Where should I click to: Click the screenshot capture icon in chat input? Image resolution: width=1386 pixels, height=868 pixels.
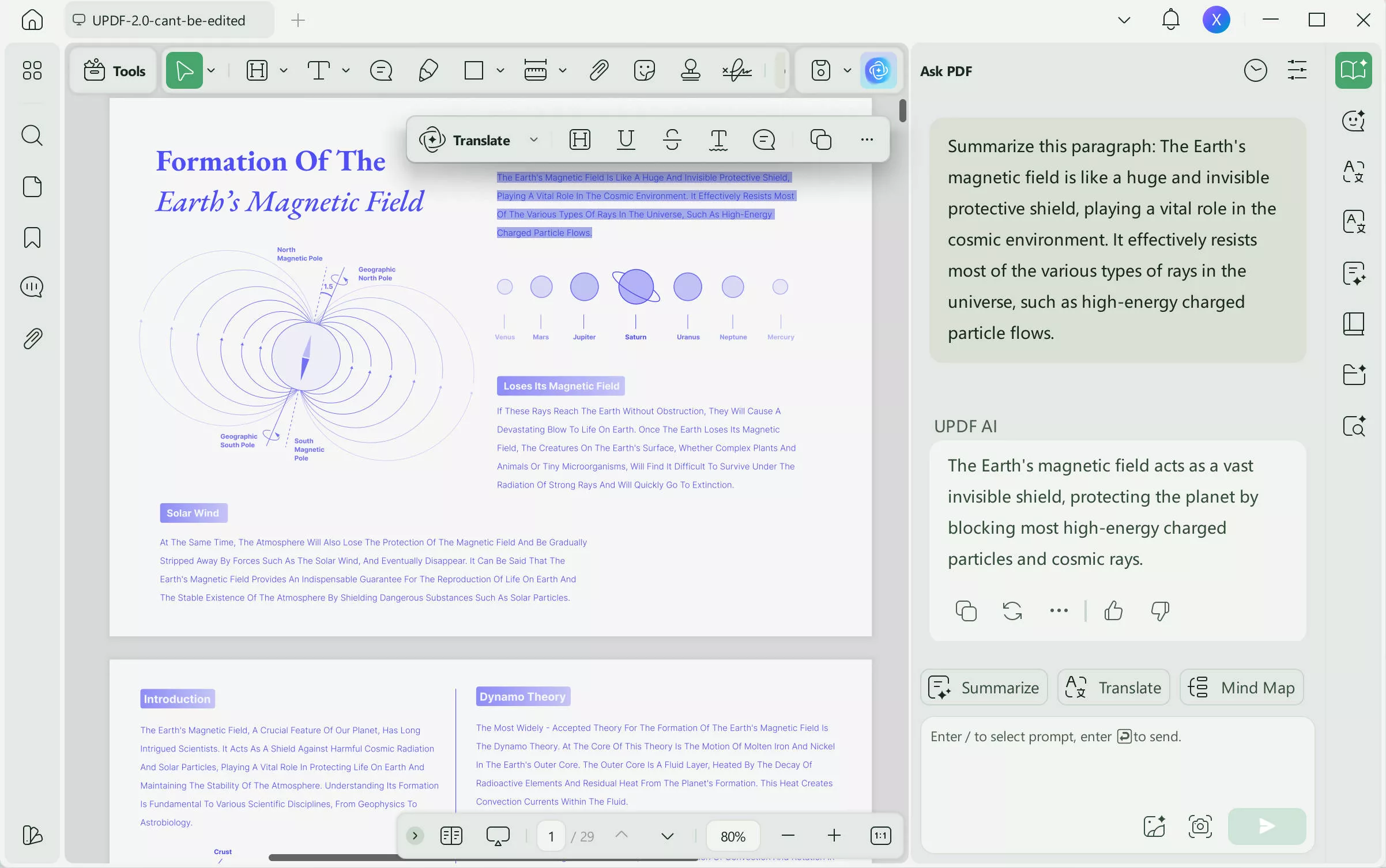click(1200, 827)
